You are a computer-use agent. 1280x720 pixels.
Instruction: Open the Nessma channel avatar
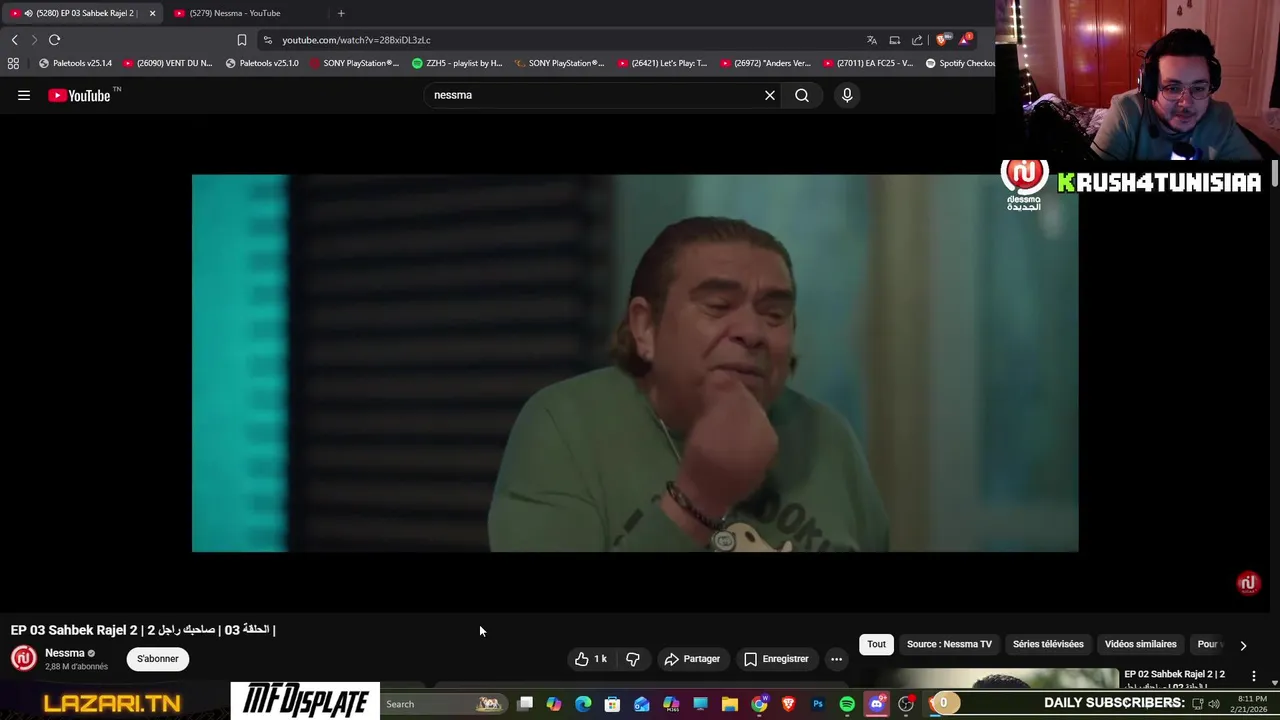(24, 658)
